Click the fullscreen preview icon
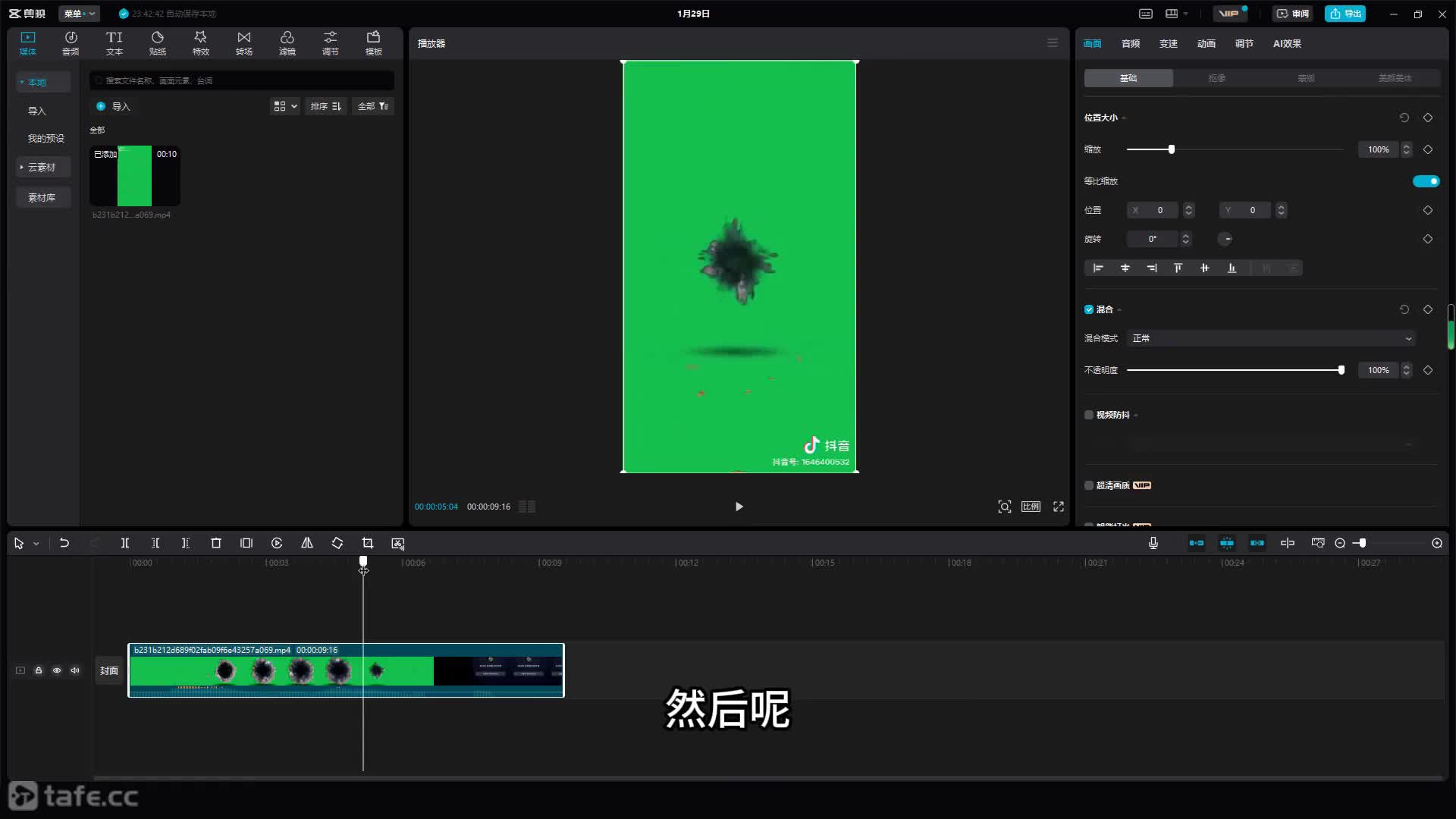The height and width of the screenshot is (819, 1456). coord(1059,507)
